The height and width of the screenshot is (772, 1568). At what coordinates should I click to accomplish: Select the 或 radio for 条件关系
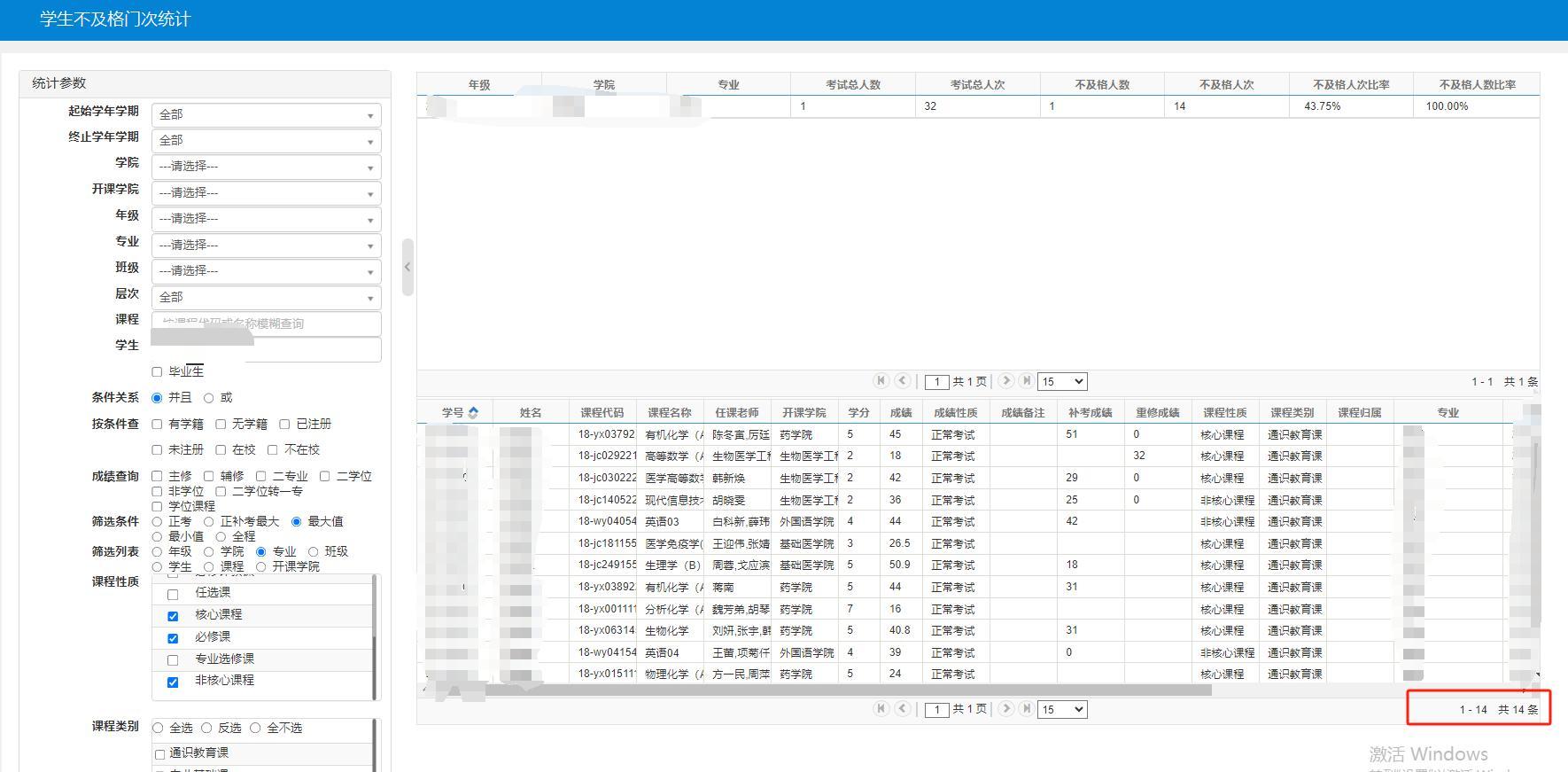pos(209,398)
